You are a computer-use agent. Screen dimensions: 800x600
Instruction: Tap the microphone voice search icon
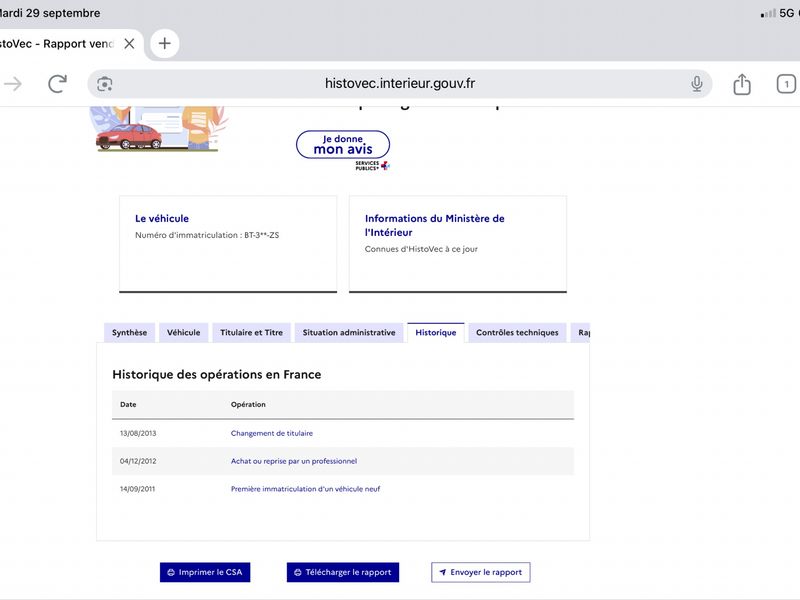(696, 84)
